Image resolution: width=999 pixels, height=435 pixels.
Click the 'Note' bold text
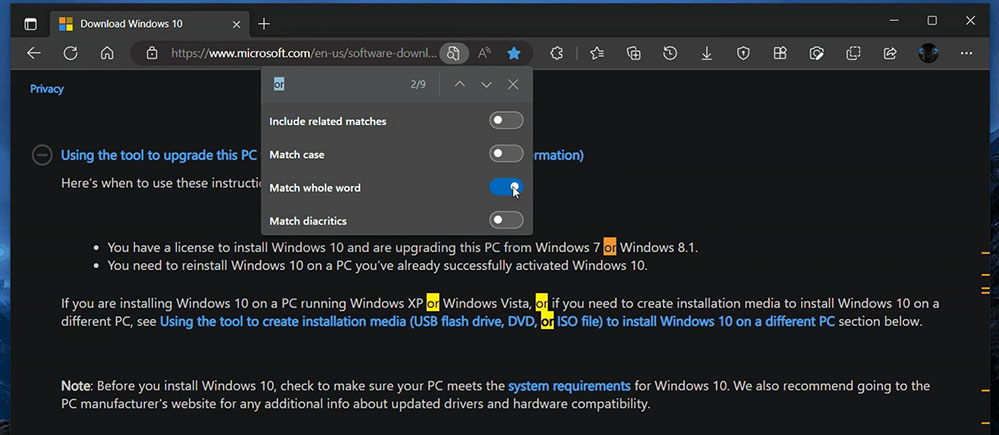75,386
